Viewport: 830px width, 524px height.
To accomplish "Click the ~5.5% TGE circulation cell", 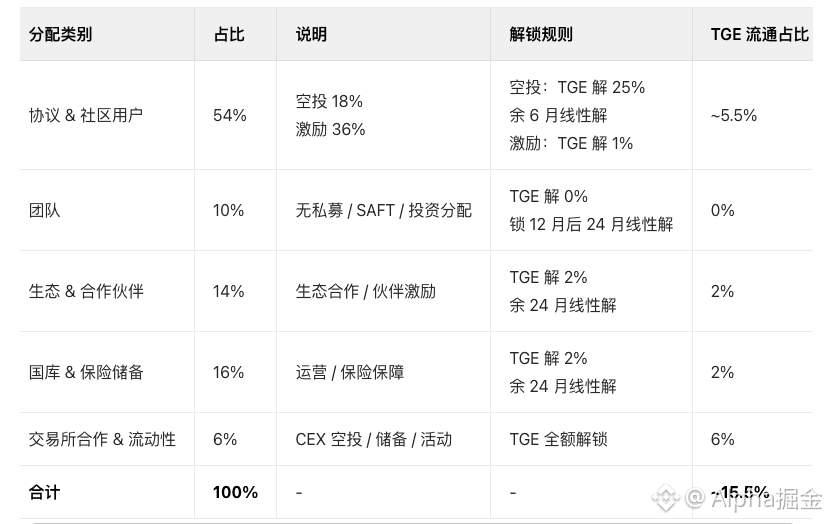I will coord(734,115).
